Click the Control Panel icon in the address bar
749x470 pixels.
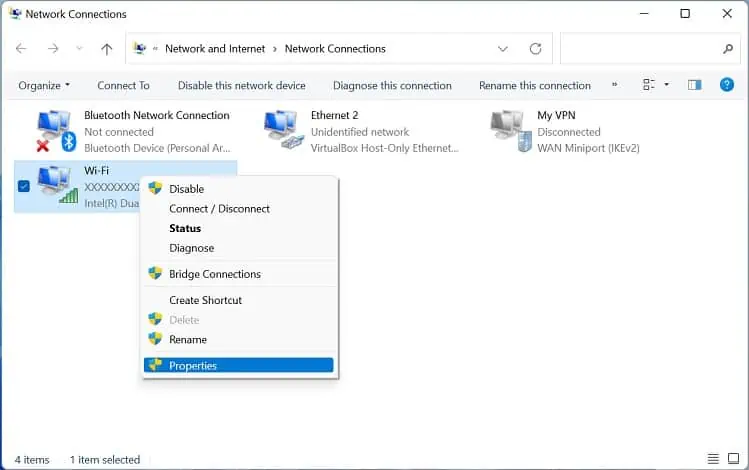point(139,48)
